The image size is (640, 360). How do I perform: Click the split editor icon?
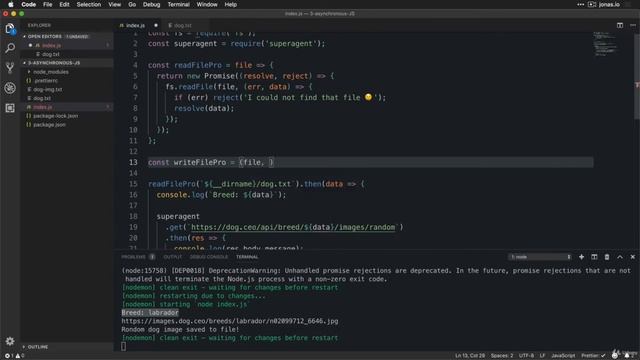tap(620, 25)
